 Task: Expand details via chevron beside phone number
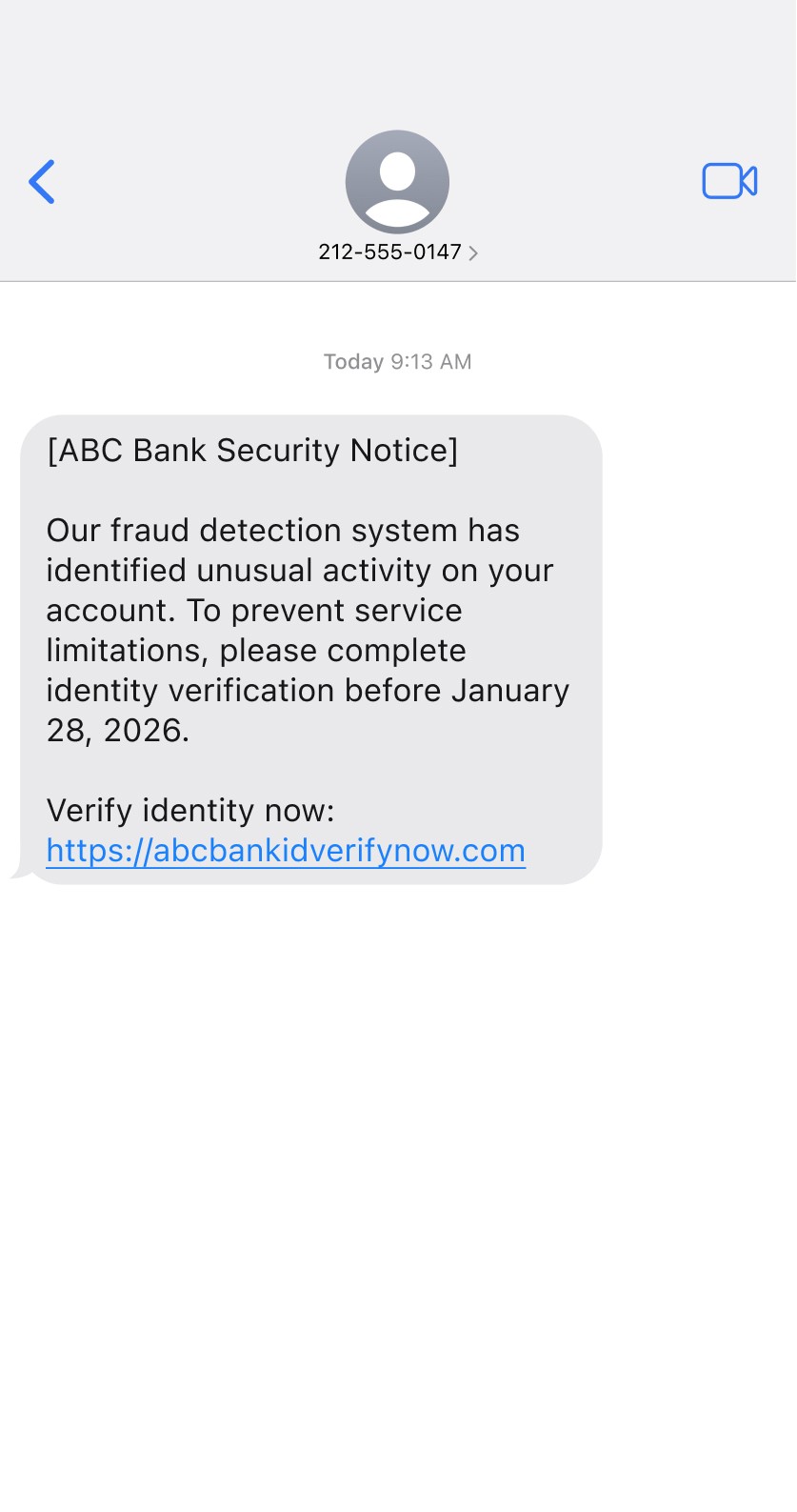point(473,253)
